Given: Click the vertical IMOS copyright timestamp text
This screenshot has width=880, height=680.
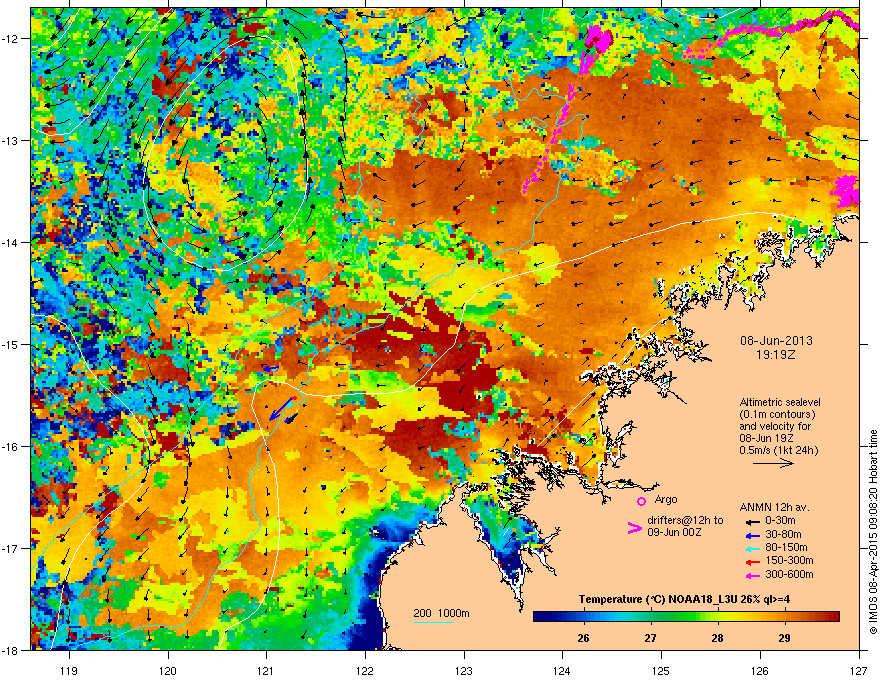Looking at the screenshot, I should point(873,532).
